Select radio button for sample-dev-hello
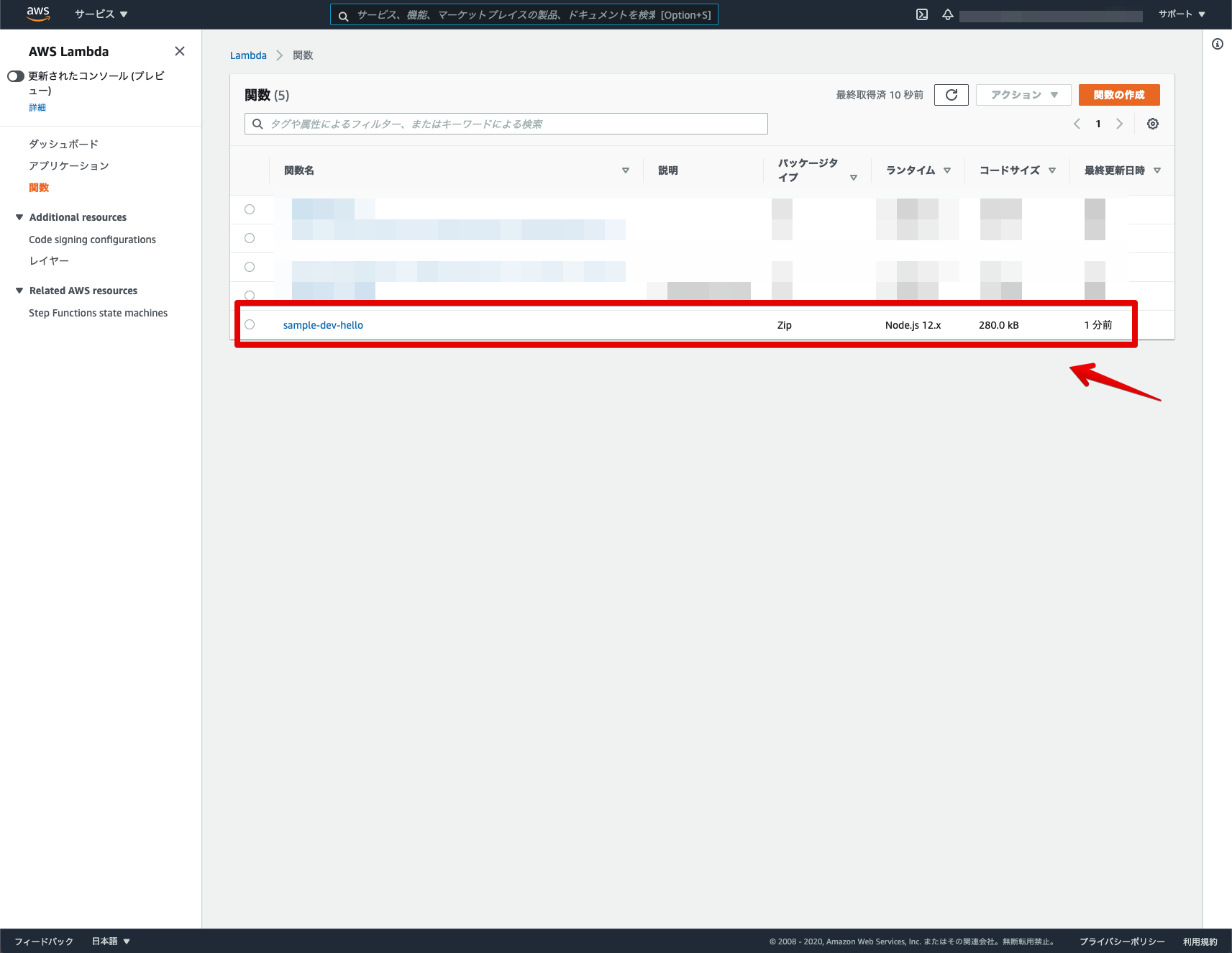Viewport: 1232px width, 953px height. tap(250, 324)
